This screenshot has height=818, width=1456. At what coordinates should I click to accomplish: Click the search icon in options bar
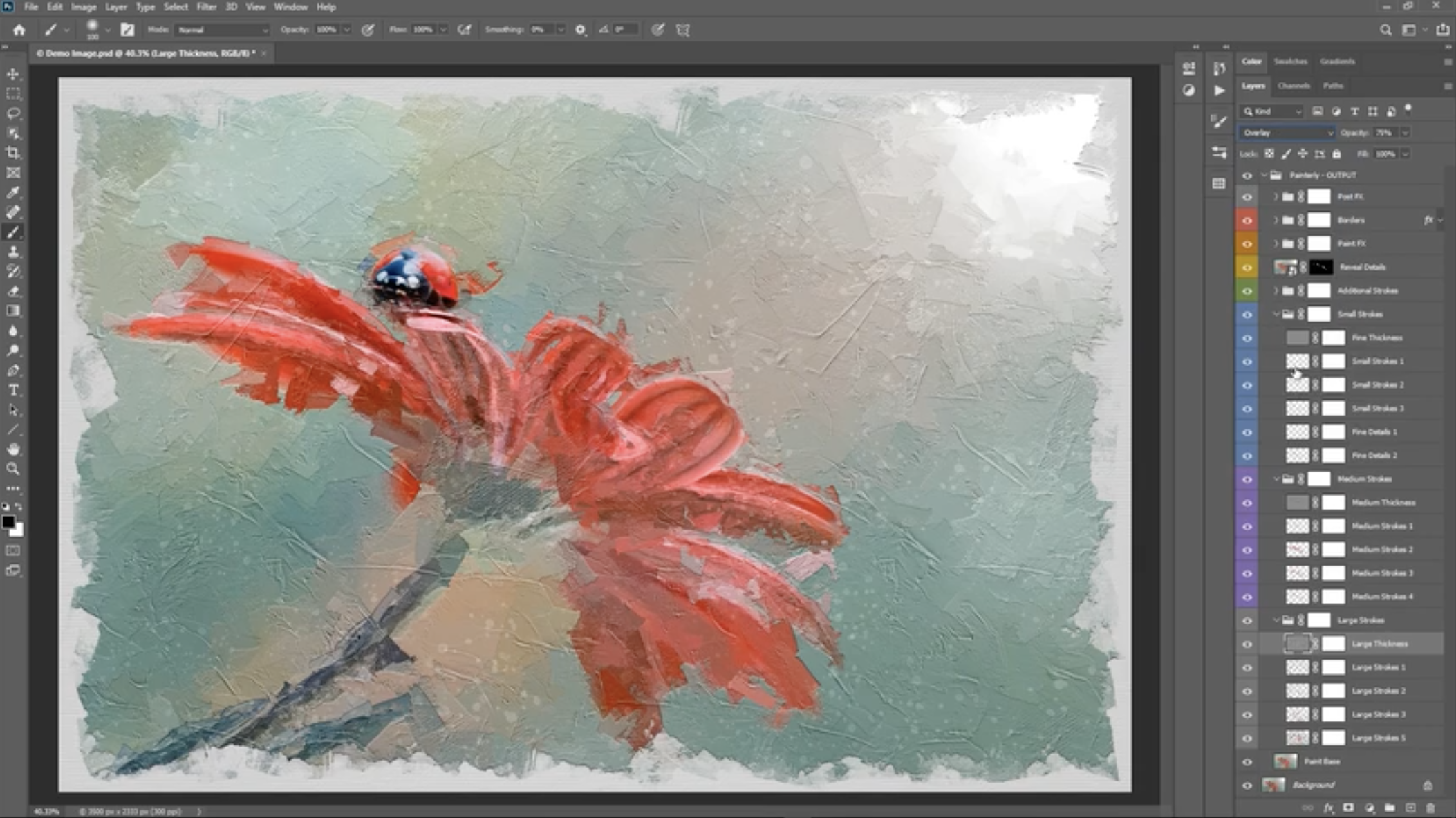1385,30
